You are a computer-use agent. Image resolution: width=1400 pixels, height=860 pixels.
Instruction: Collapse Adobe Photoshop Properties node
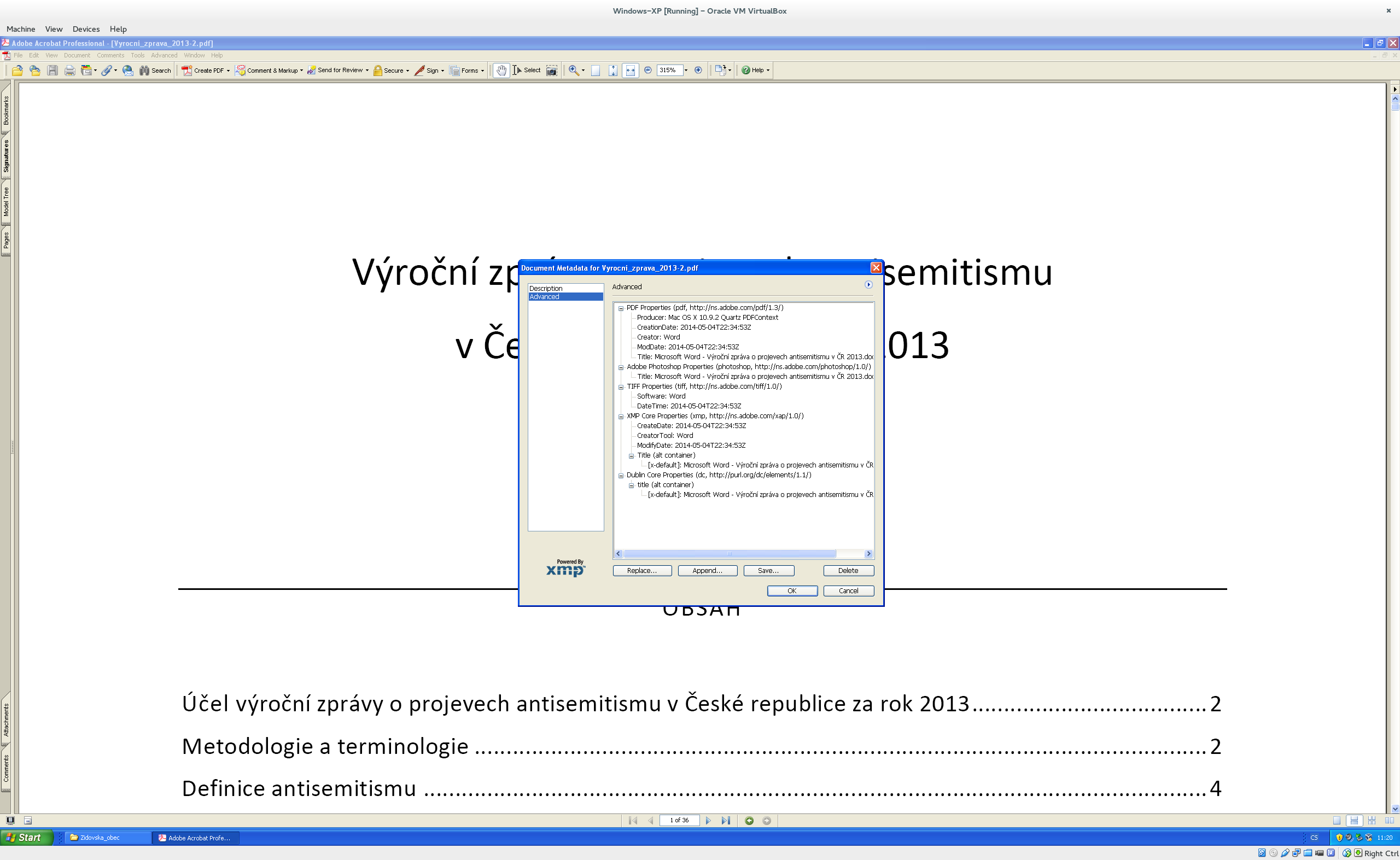click(x=621, y=367)
